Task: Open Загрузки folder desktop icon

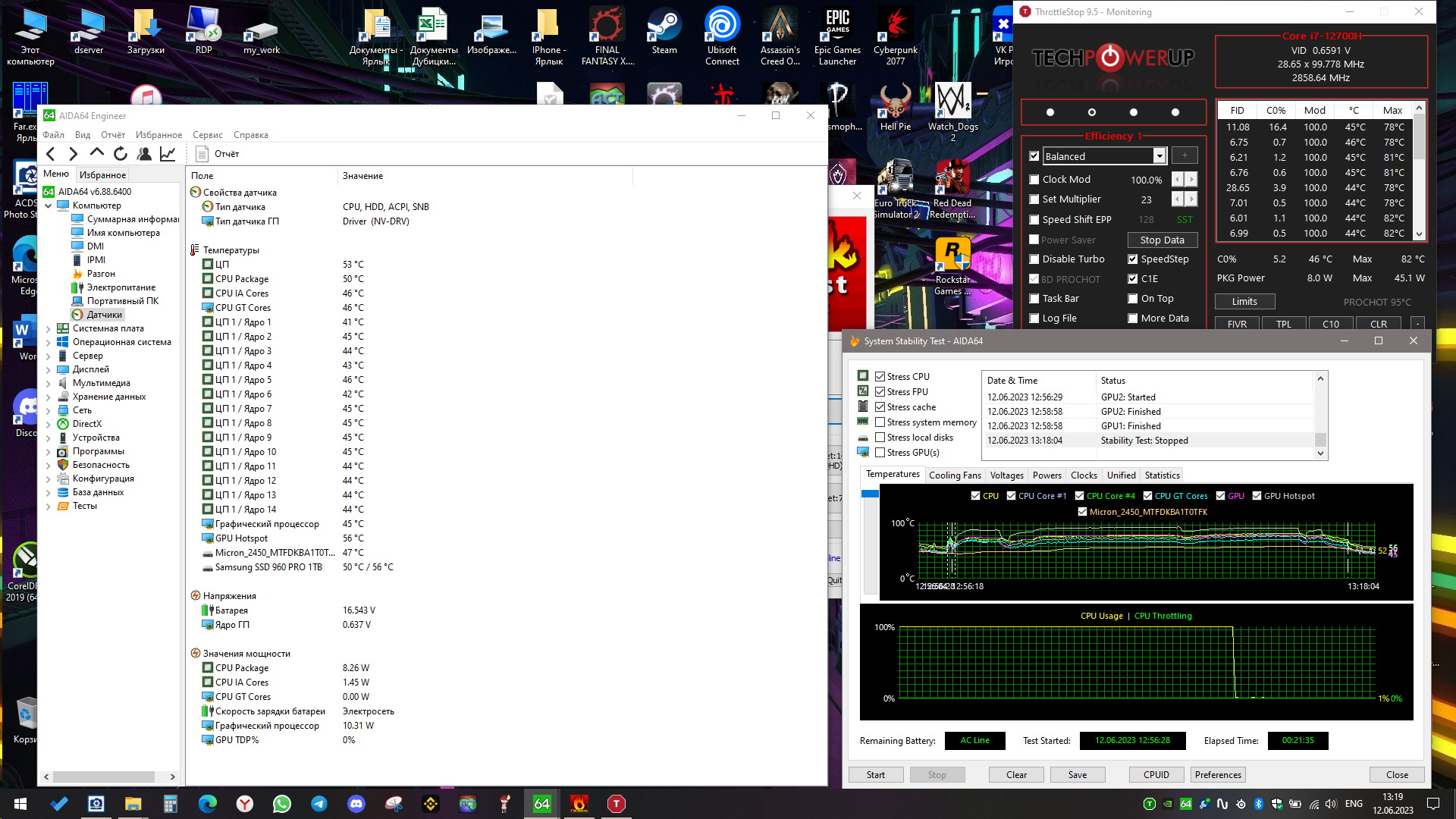Action: (146, 33)
